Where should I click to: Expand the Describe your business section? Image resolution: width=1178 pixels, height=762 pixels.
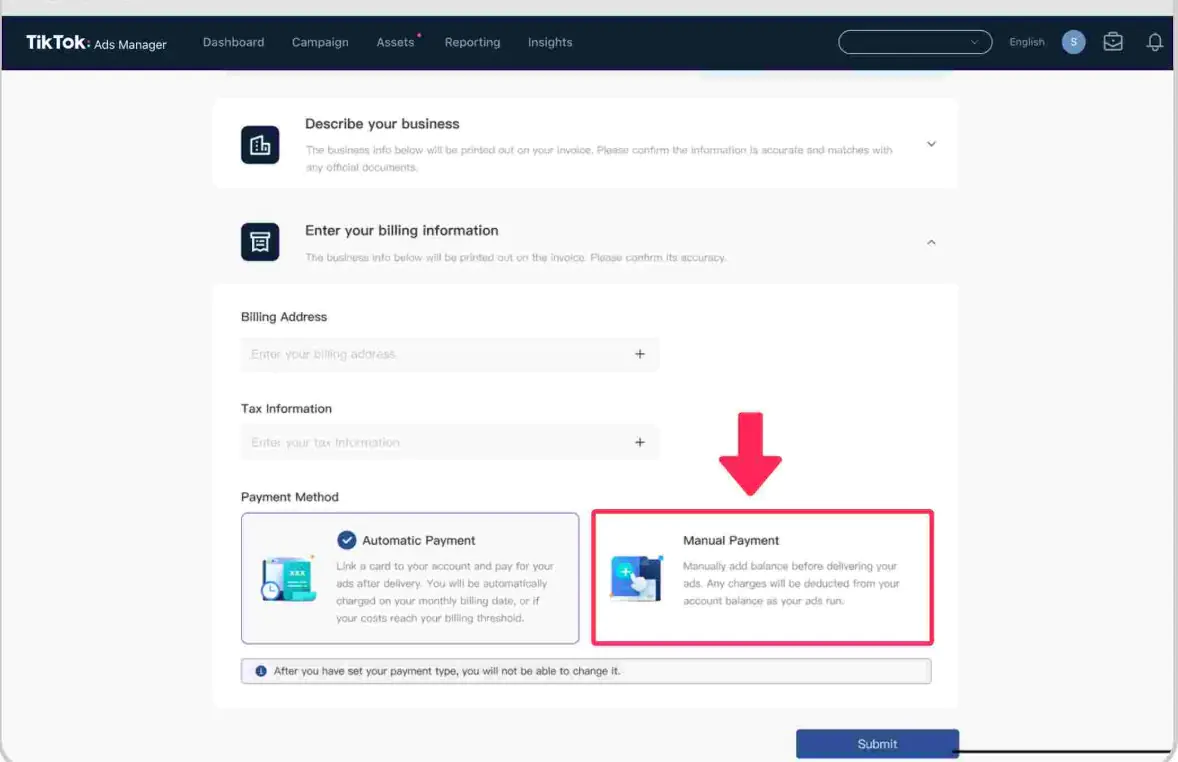tap(931, 144)
